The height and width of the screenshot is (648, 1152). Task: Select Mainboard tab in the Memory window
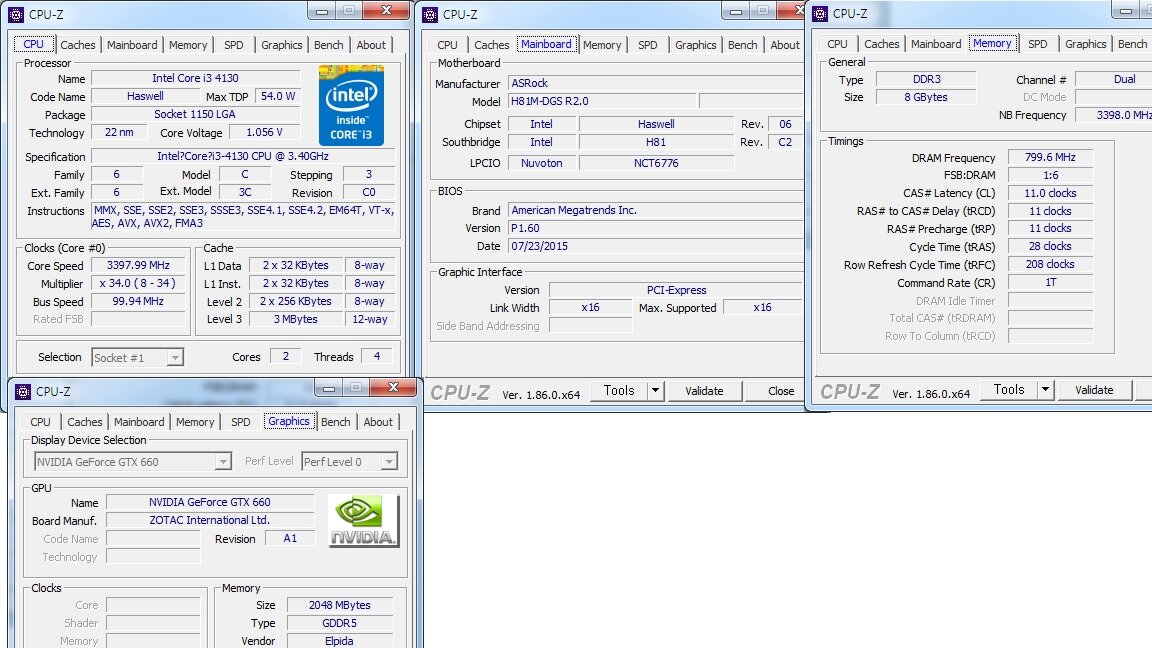(x=936, y=44)
